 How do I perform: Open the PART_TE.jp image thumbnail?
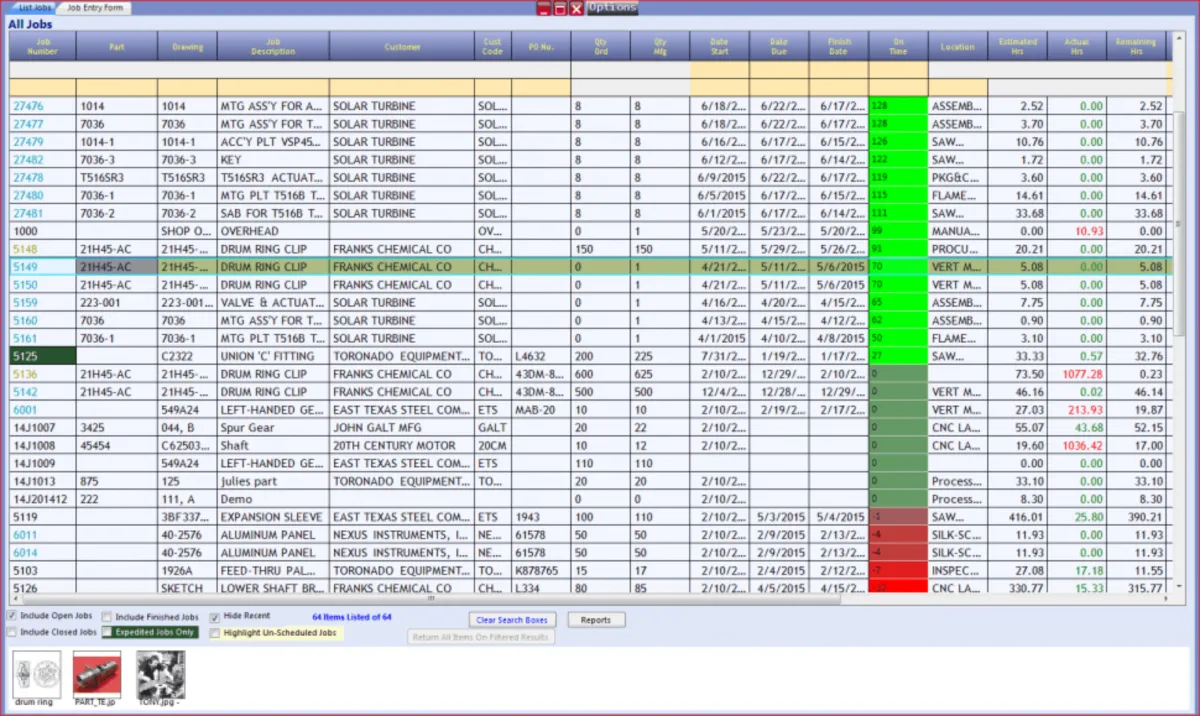pos(97,674)
